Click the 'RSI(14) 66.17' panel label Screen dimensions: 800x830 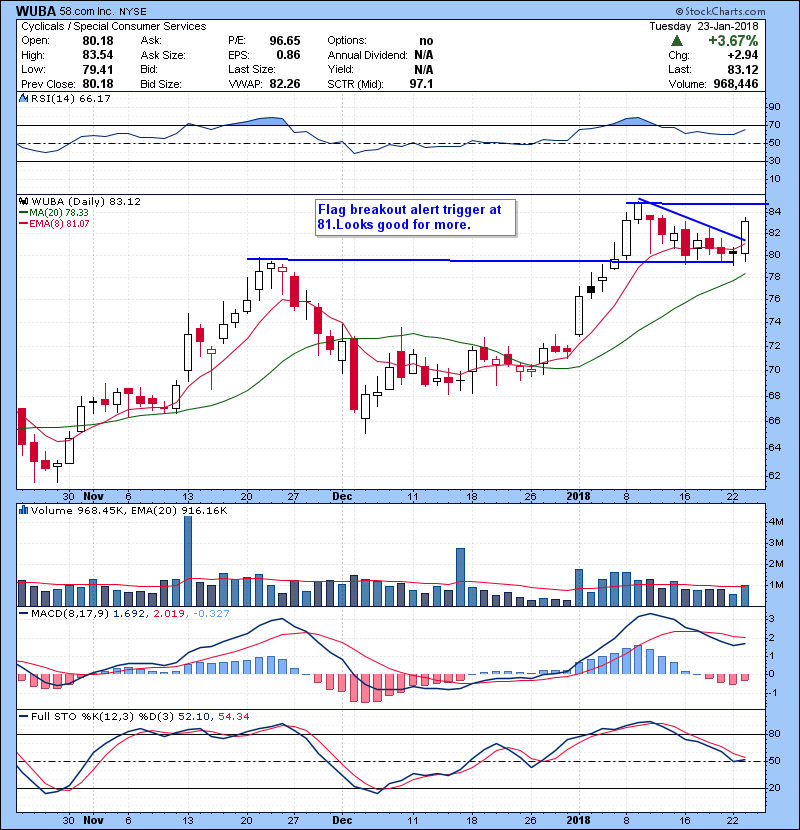[71, 98]
